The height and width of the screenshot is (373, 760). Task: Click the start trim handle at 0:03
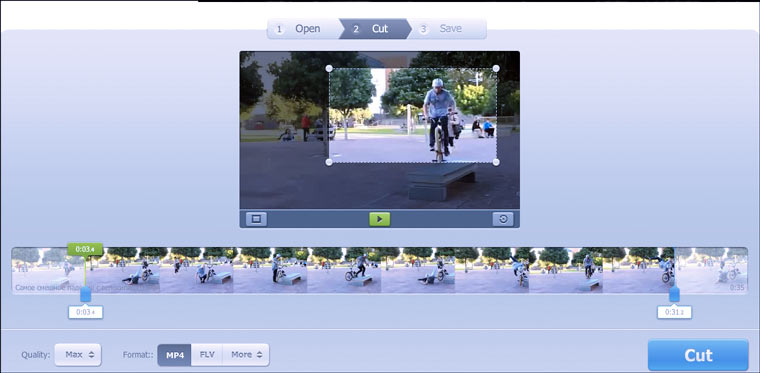(86, 294)
